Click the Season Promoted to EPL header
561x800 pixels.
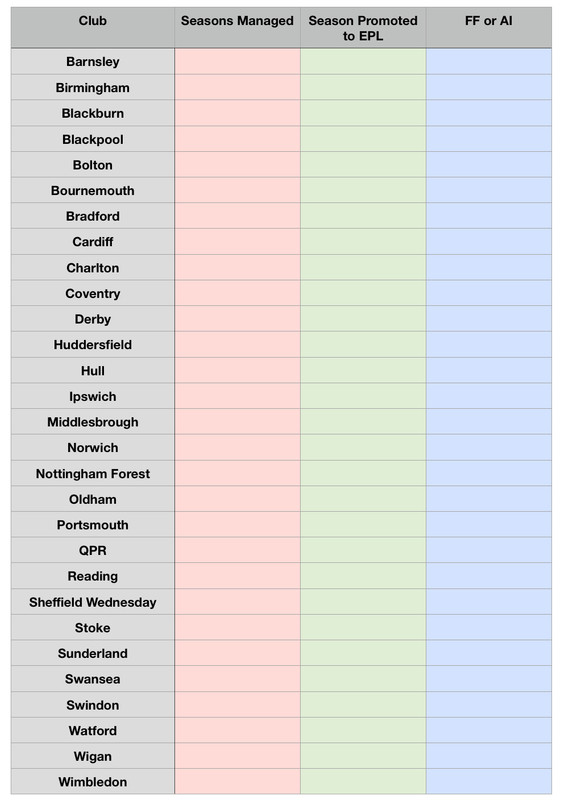(x=363, y=28)
